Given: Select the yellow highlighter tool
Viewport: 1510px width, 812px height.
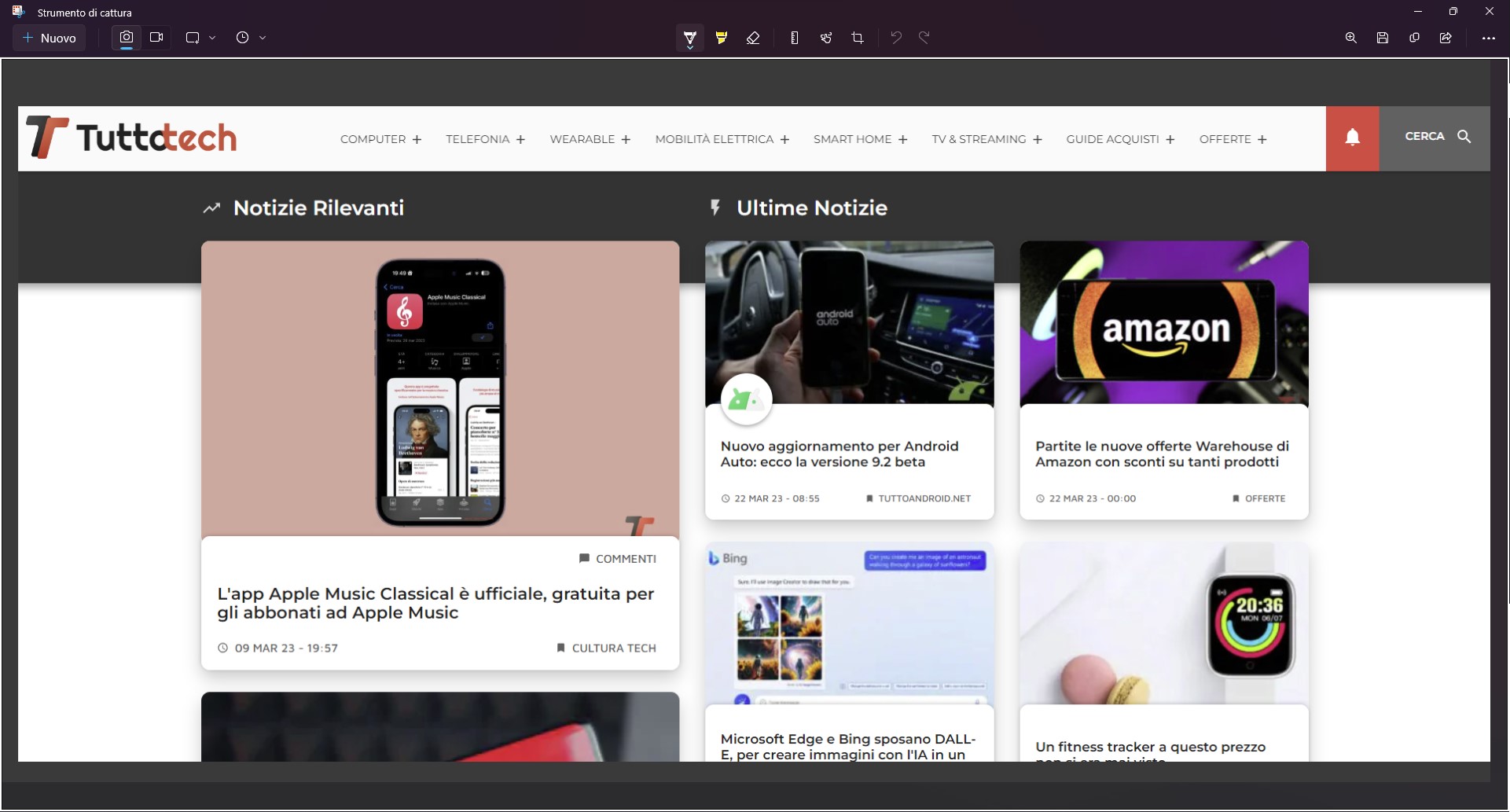Looking at the screenshot, I should 721,38.
